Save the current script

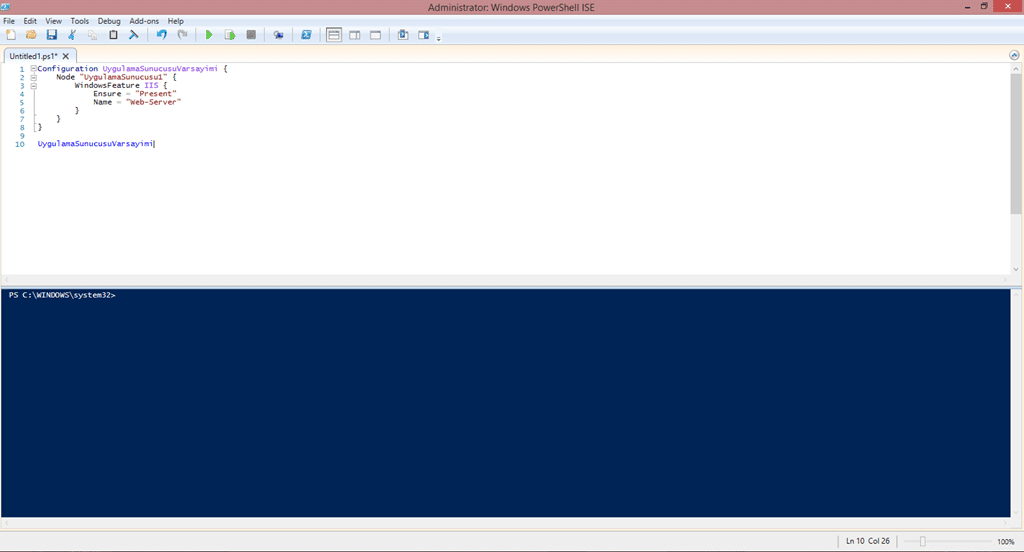point(52,35)
